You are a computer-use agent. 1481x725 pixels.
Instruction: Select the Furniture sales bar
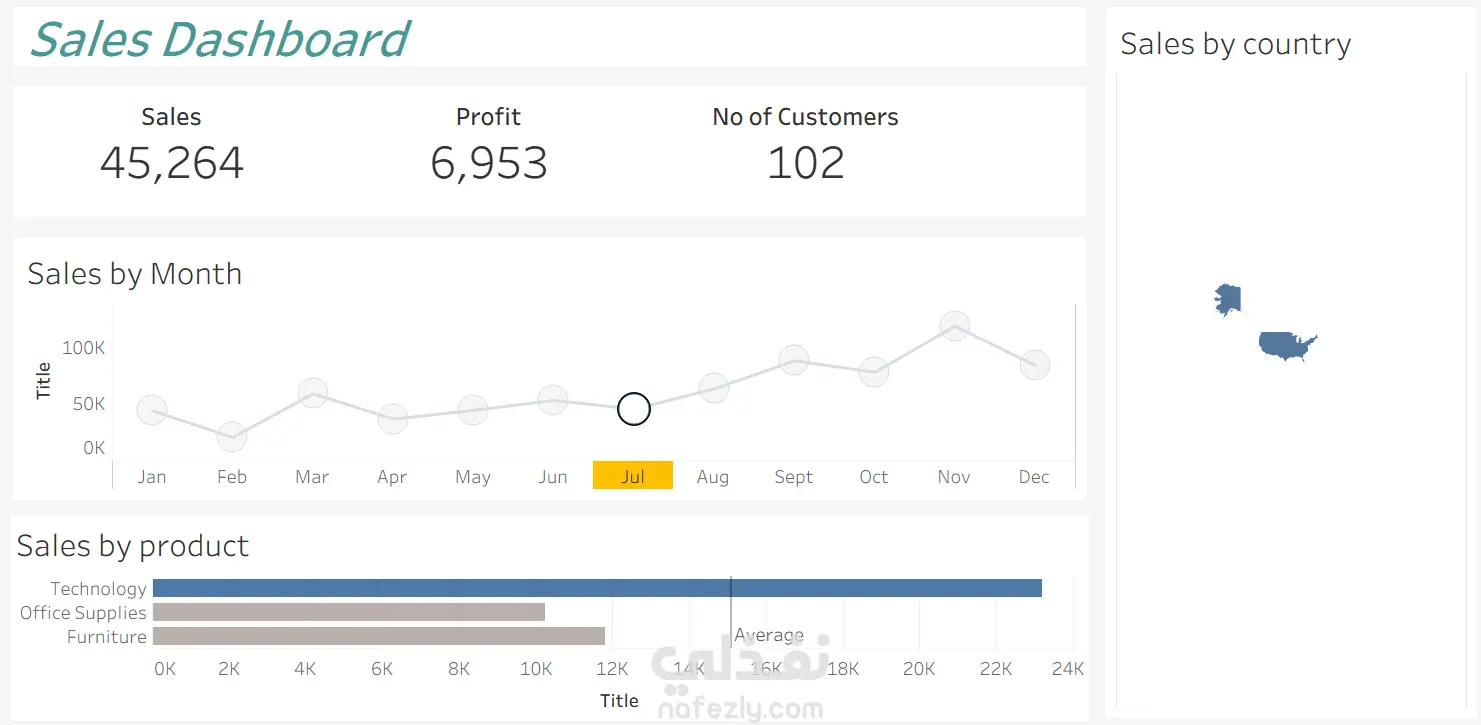[x=379, y=636]
